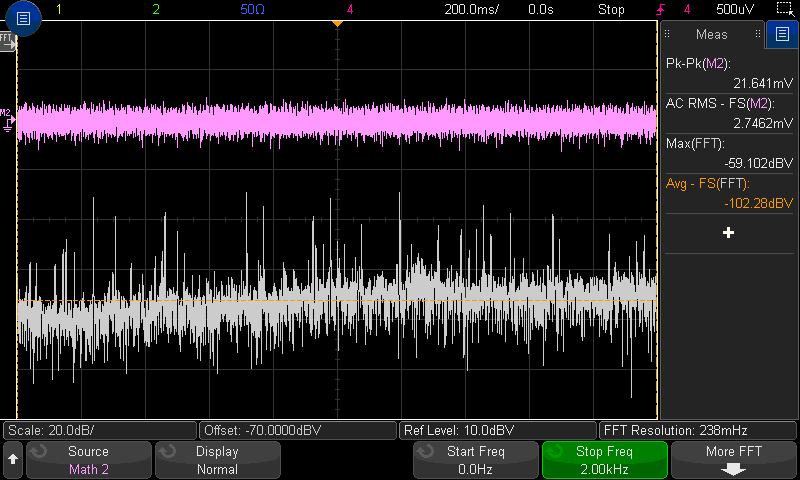Open the Source Math 2 softkey

coord(89,460)
